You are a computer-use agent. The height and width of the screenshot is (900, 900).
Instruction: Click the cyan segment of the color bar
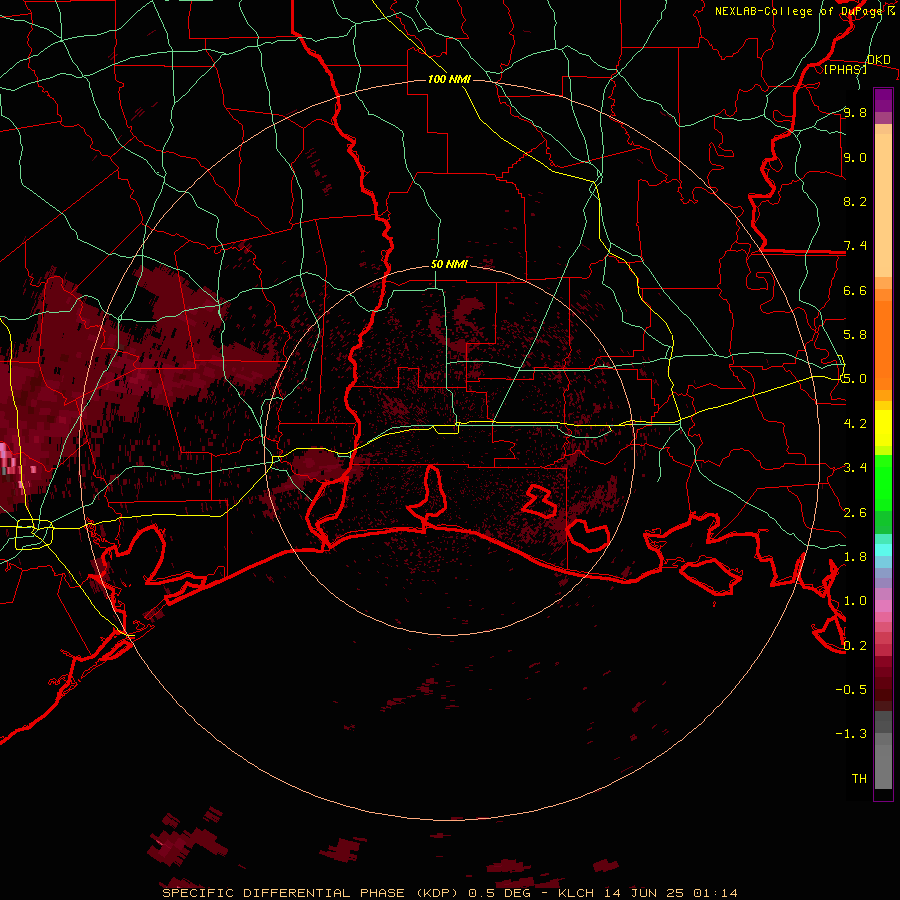click(883, 550)
